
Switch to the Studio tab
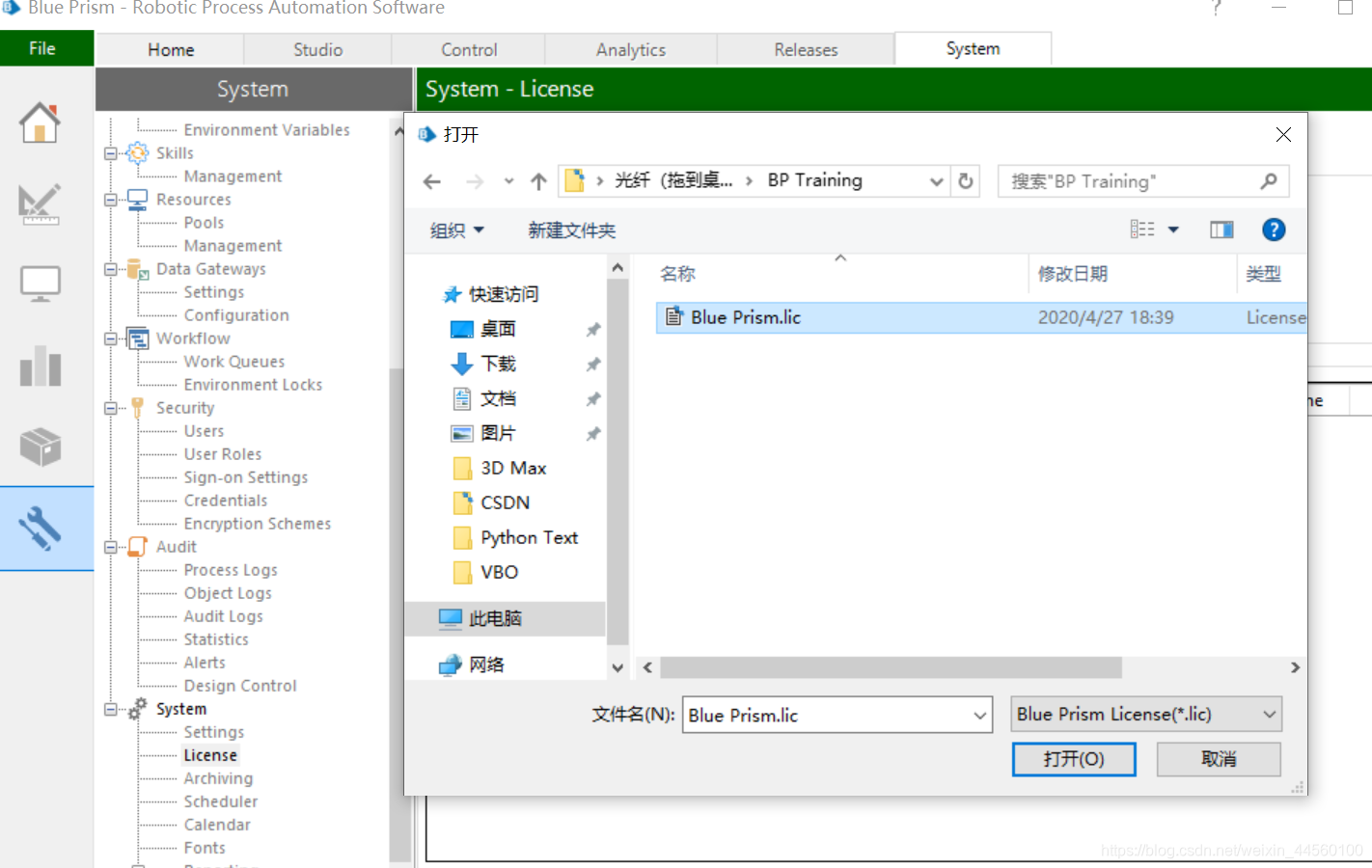tap(317, 50)
